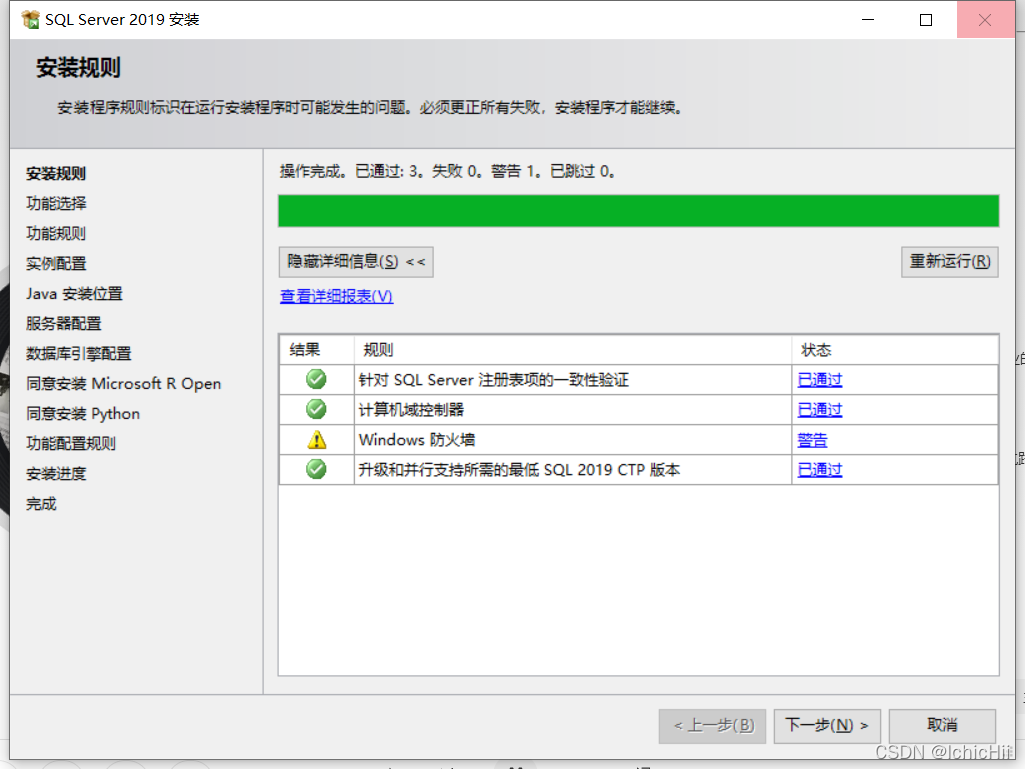The image size is (1025, 769).
Task: Select 服务器配置 step in sidebar
Action: pos(63,324)
